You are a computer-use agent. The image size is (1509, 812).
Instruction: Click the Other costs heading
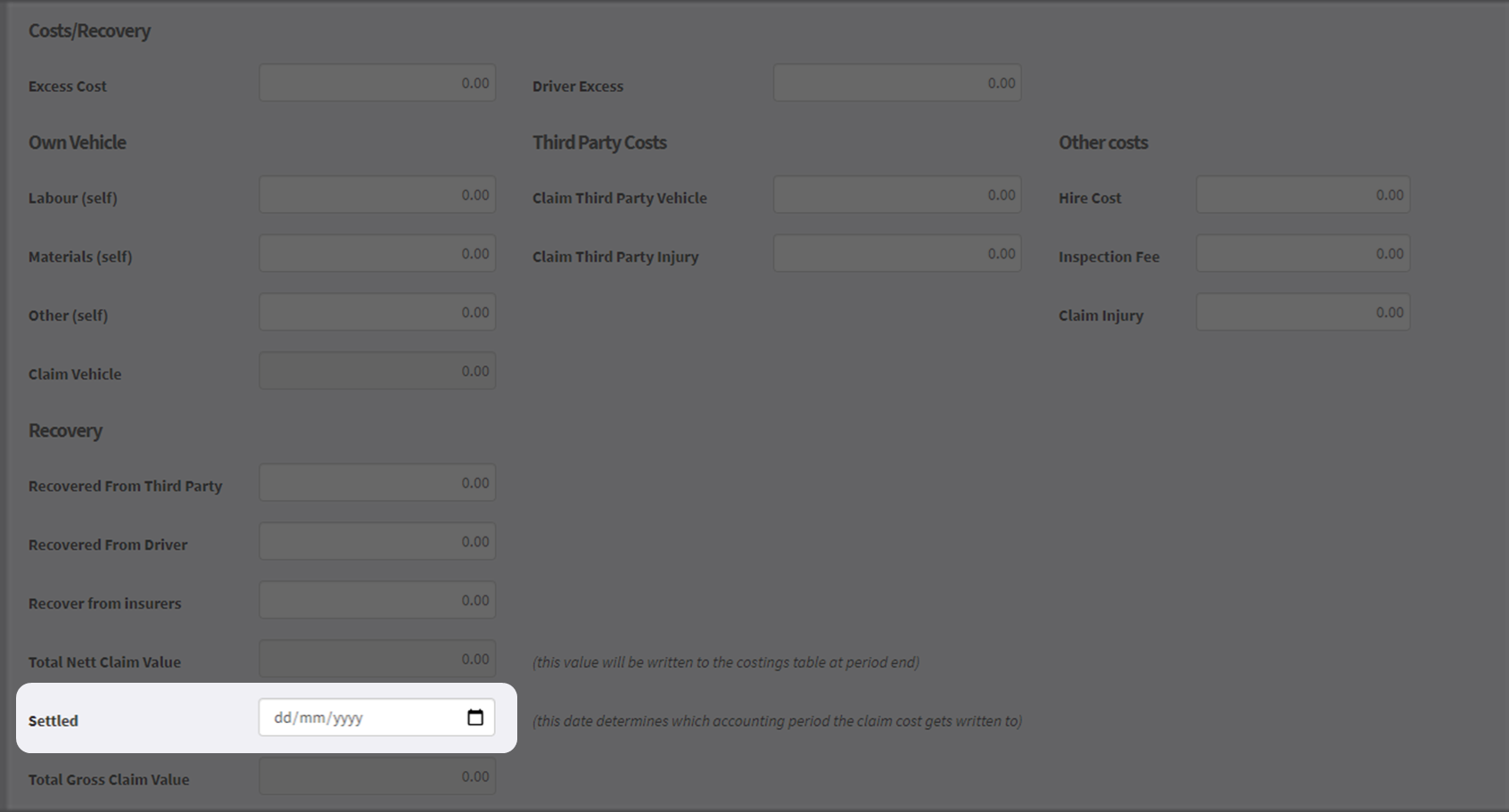(x=1103, y=143)
